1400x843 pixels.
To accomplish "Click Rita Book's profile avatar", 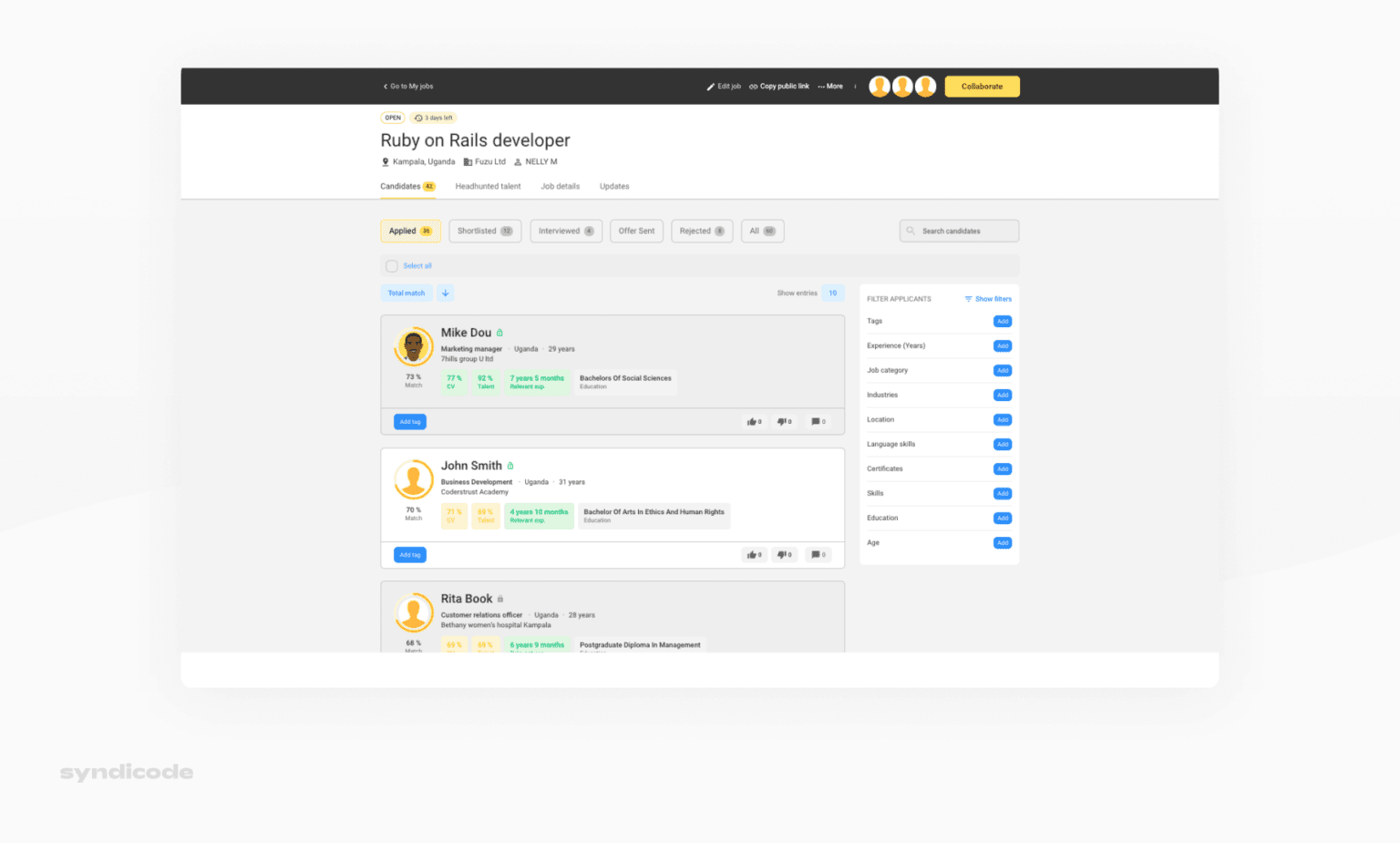I will pos(413,612).
